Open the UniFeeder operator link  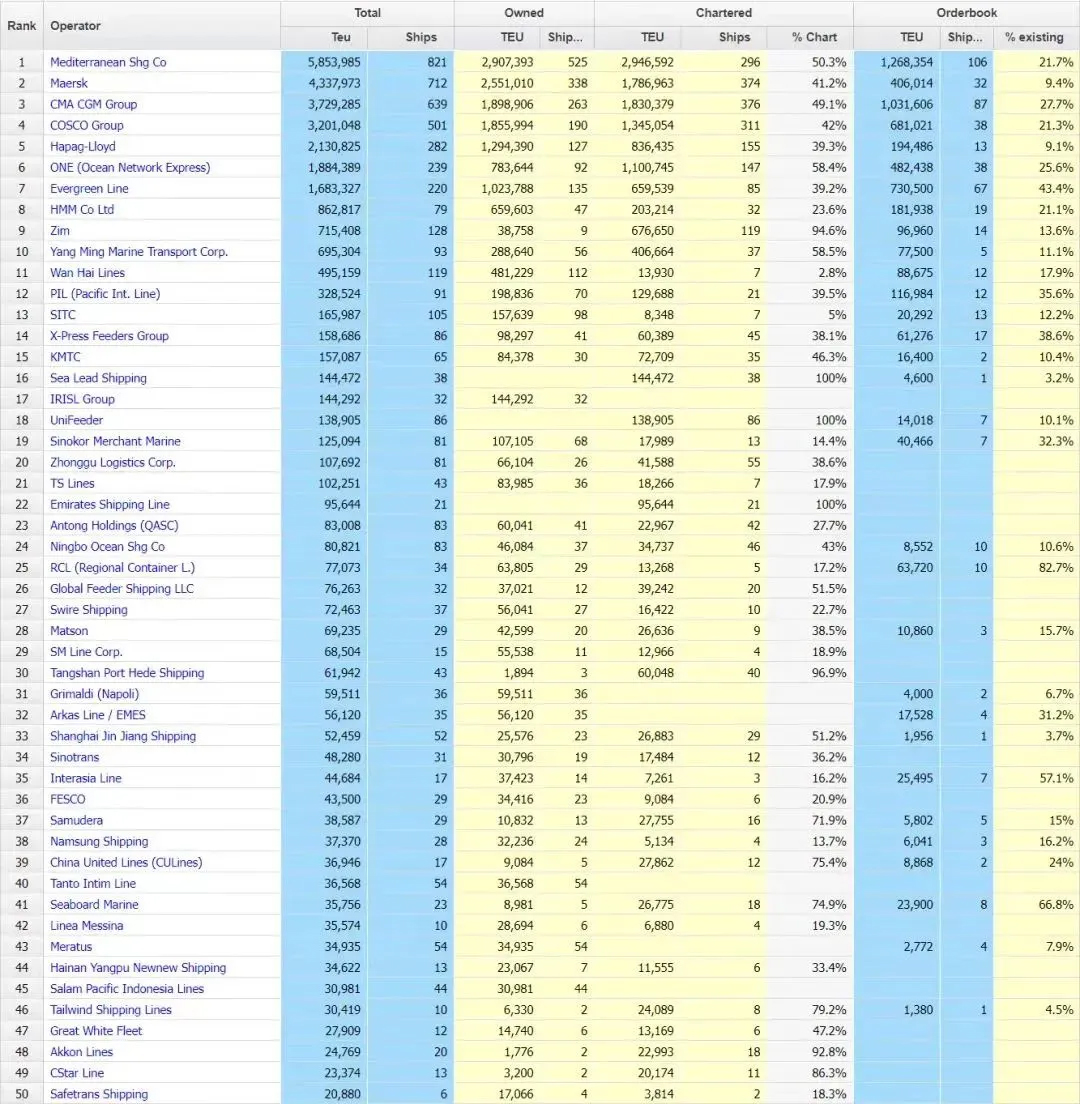(76, 420)
